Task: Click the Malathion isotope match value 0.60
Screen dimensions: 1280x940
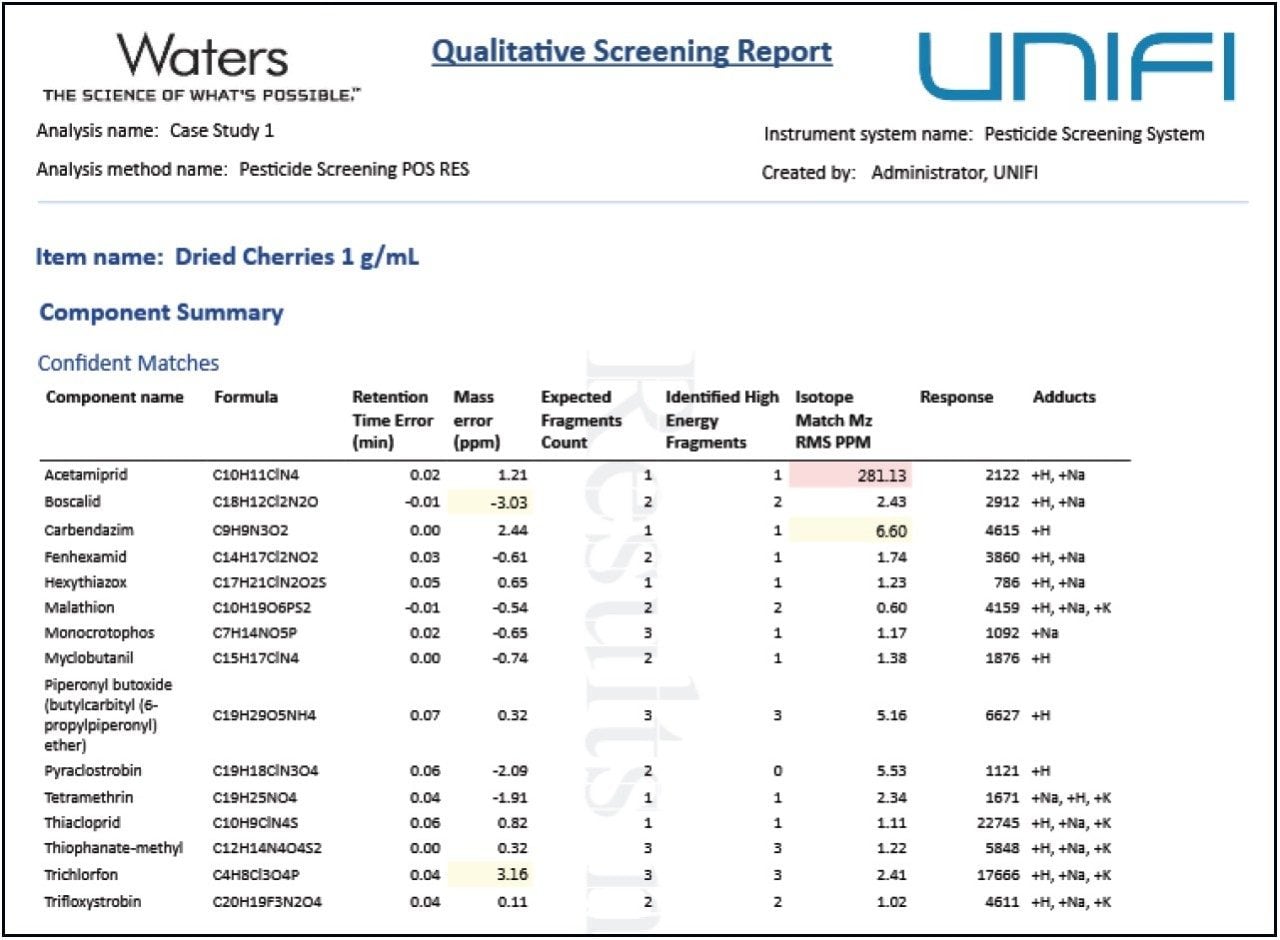Action: point(891,607)
